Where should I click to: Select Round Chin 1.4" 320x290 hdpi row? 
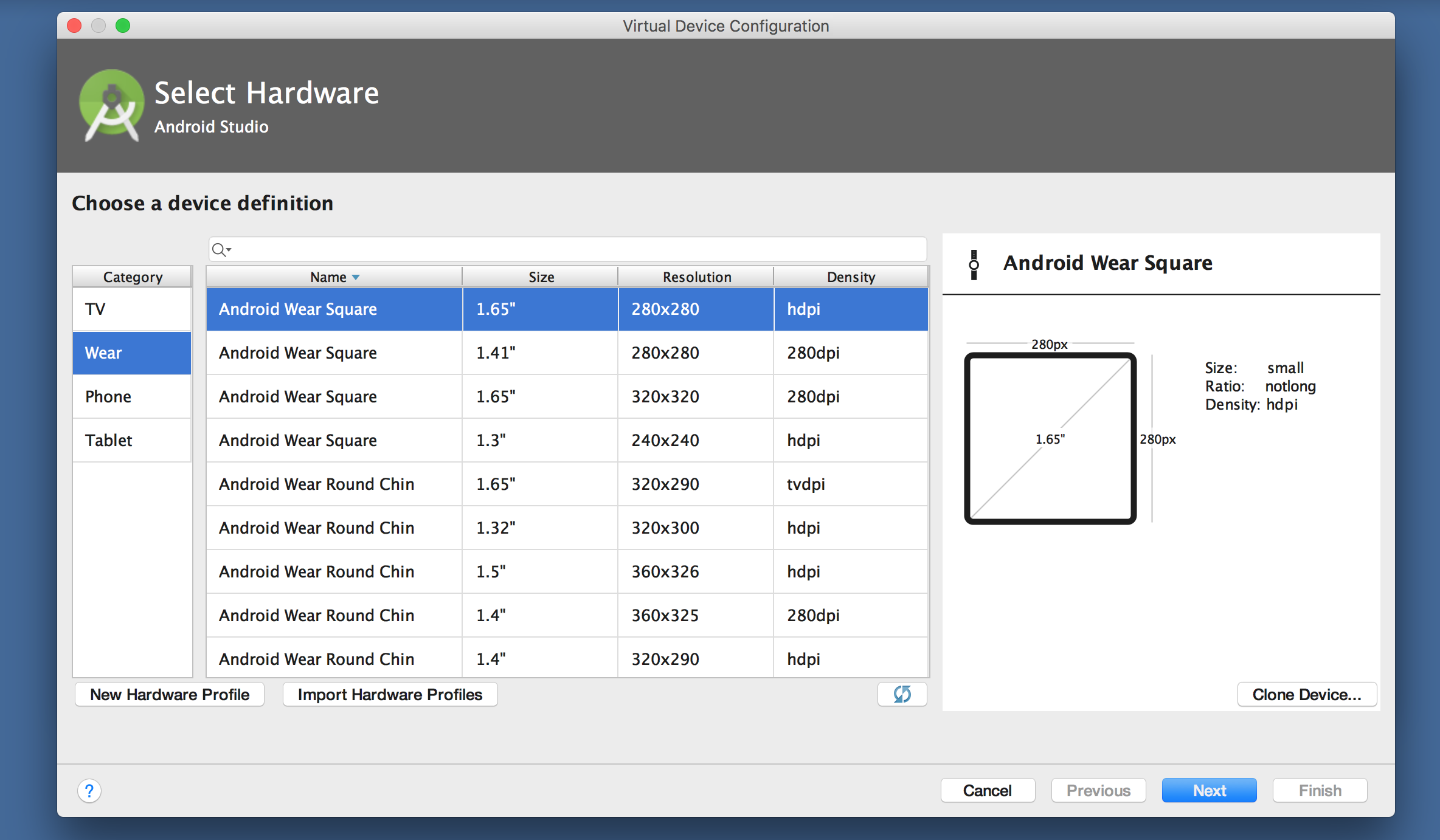(567, 658)
